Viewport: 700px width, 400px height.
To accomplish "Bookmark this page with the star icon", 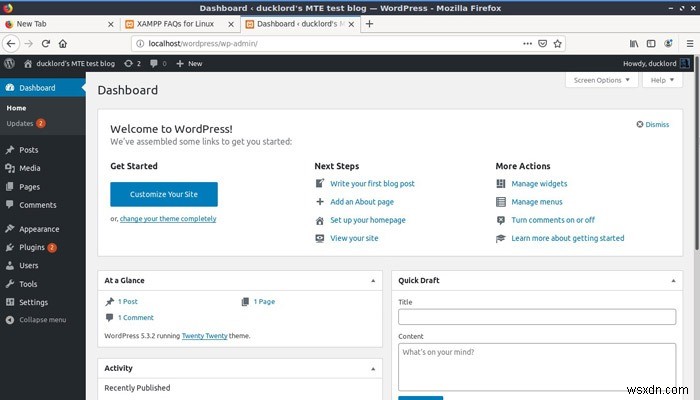I will point(557,43).
